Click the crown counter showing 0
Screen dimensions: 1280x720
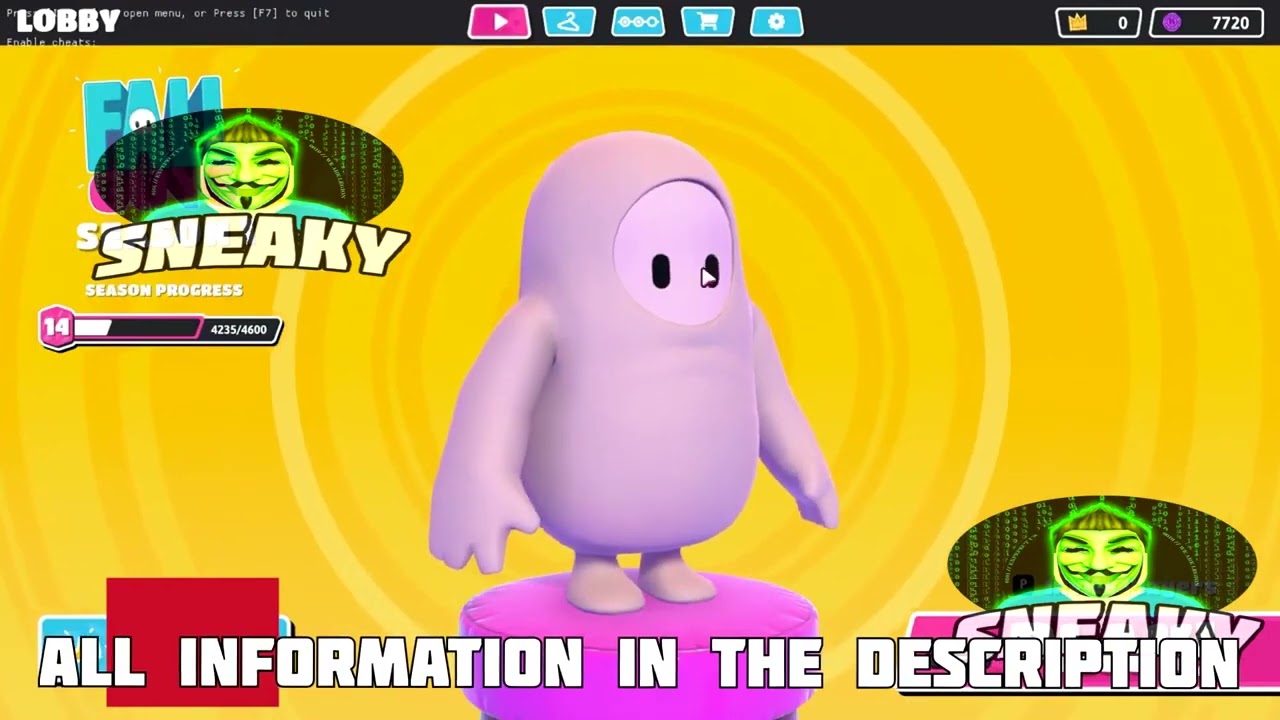(x=1098, y=23)
